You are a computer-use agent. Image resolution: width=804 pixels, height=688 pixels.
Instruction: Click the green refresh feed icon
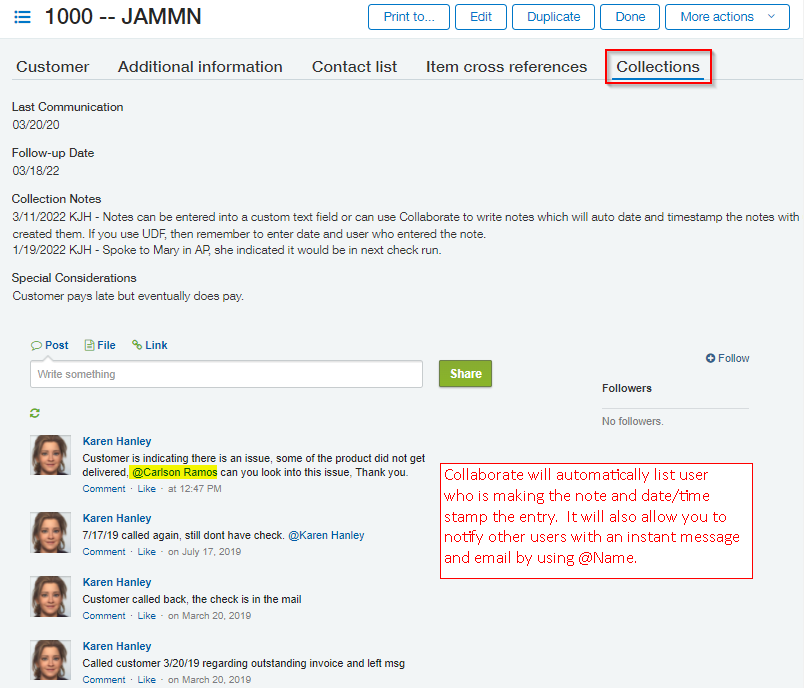click(36, 412)
